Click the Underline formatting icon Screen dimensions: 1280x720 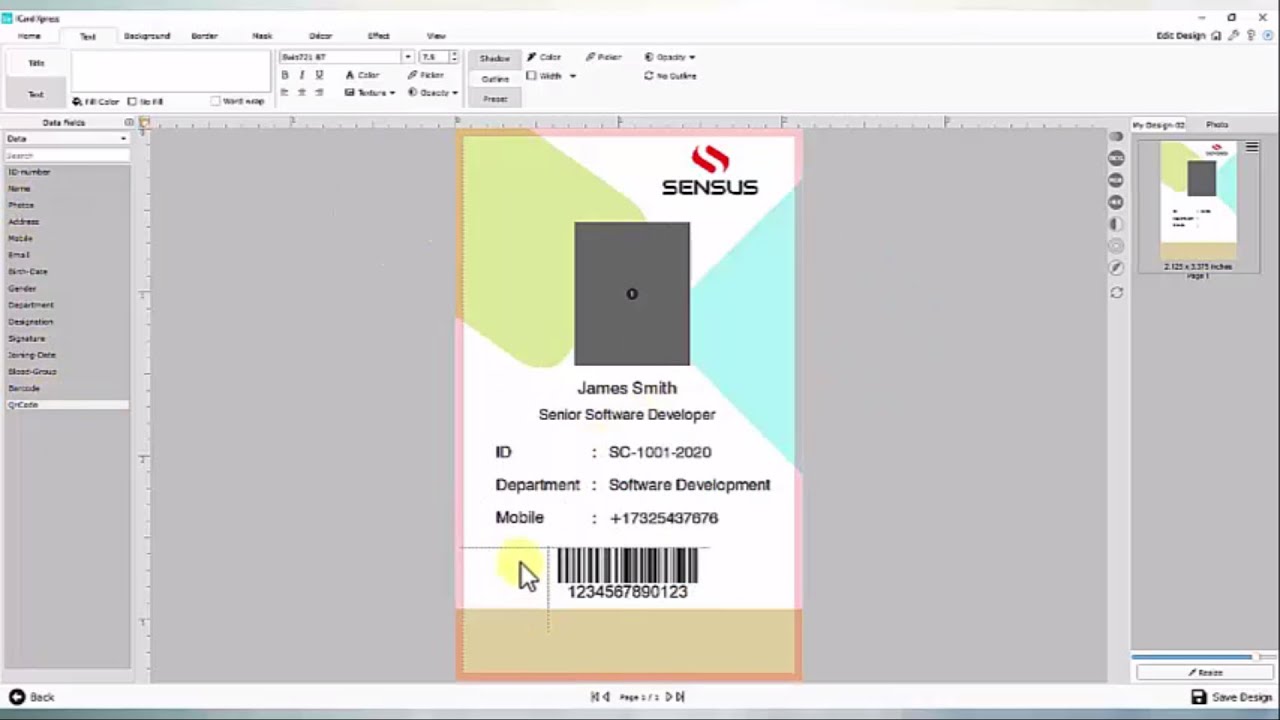[x=319, y=75]
